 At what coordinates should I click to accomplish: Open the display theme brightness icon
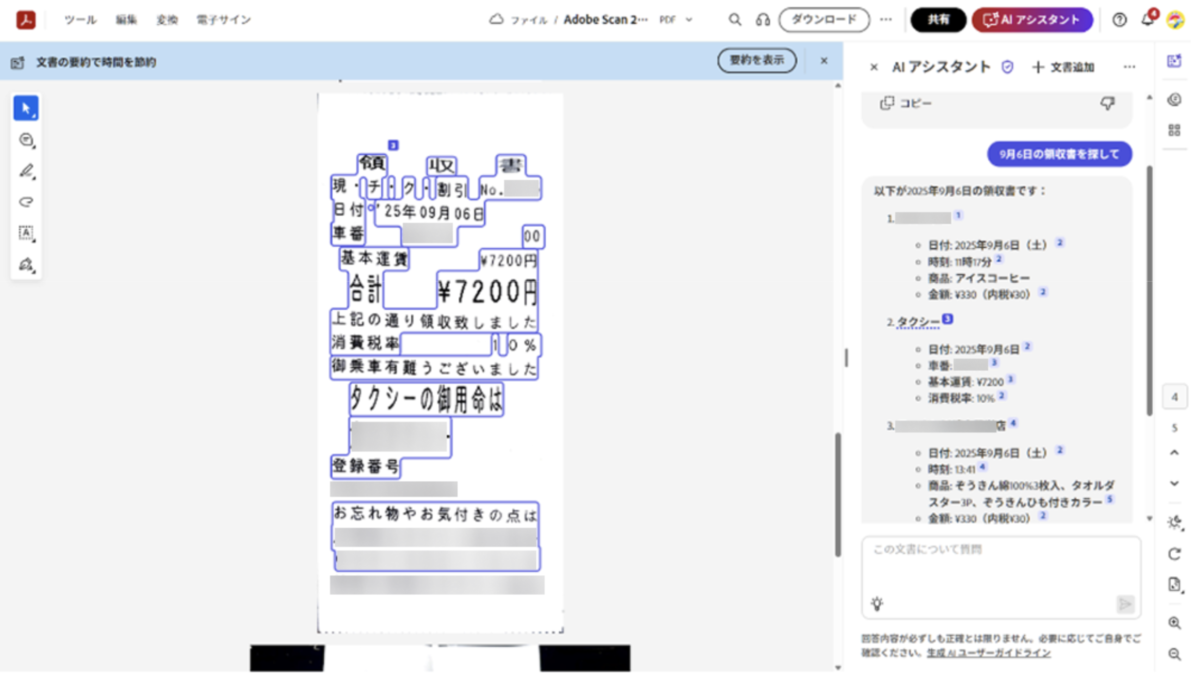[x=1175, y=522]
